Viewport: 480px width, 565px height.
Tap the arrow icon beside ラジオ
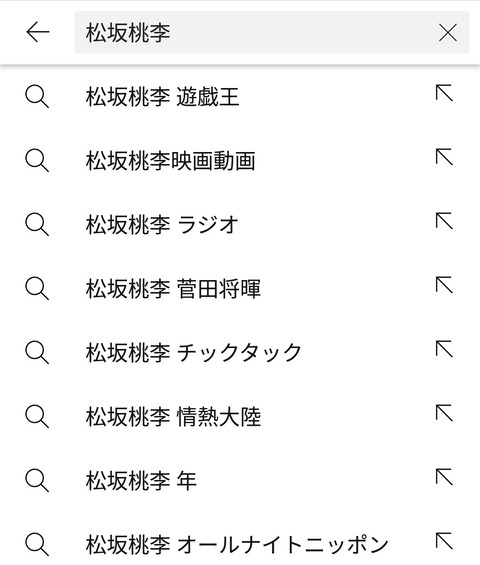click(444, 221)
